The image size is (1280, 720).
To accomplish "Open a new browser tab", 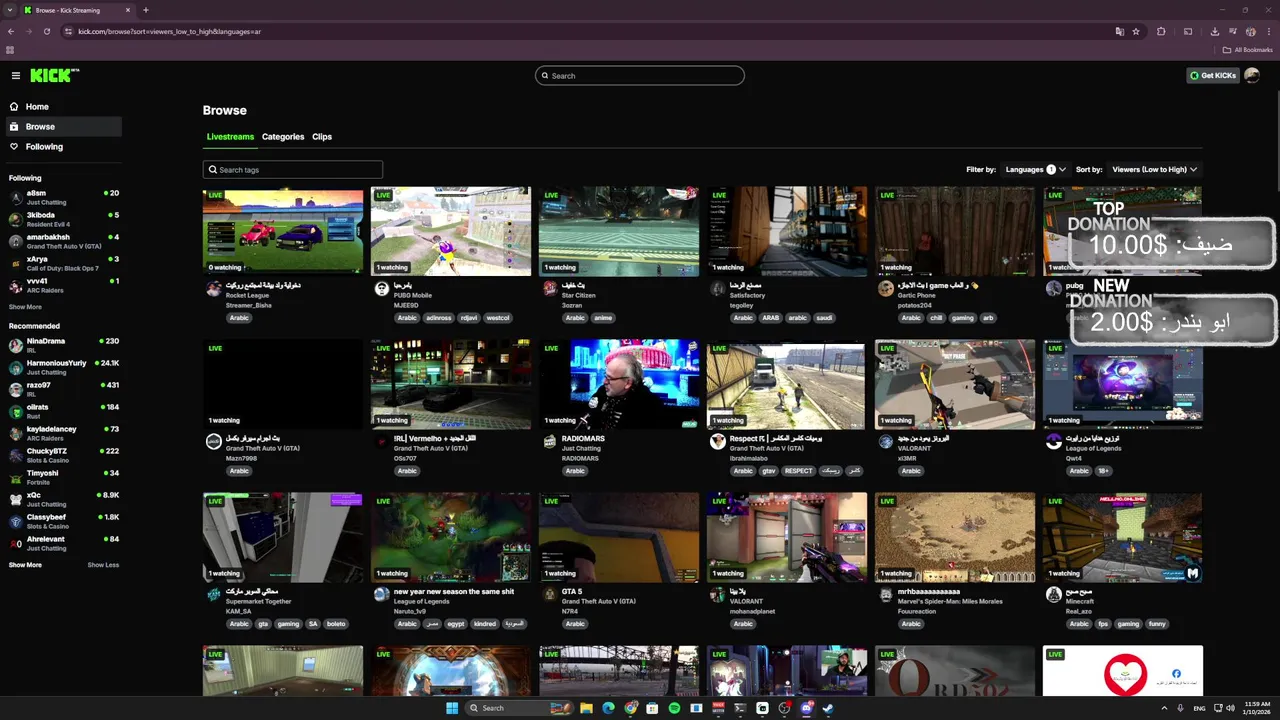I will click(146, 10).
